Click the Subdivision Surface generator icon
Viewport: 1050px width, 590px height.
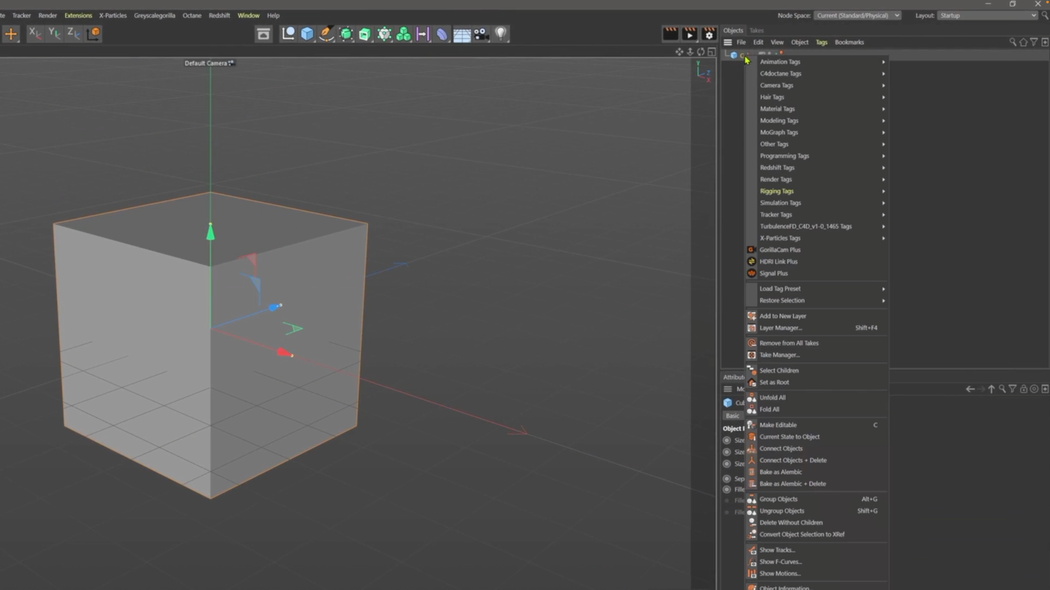[x=347, y=34]
